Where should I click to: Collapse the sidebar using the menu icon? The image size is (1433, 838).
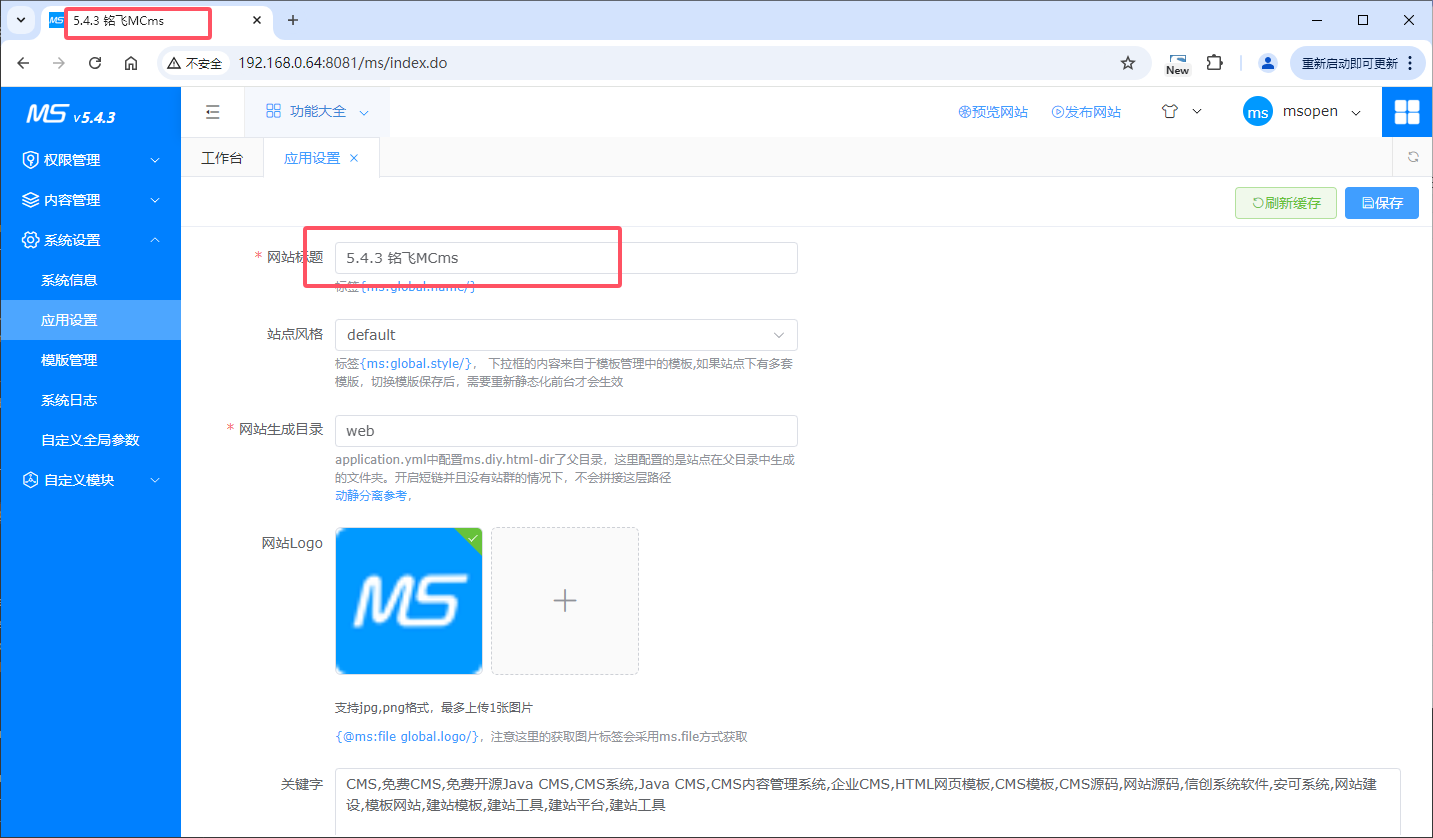click(x=212, y=111)
